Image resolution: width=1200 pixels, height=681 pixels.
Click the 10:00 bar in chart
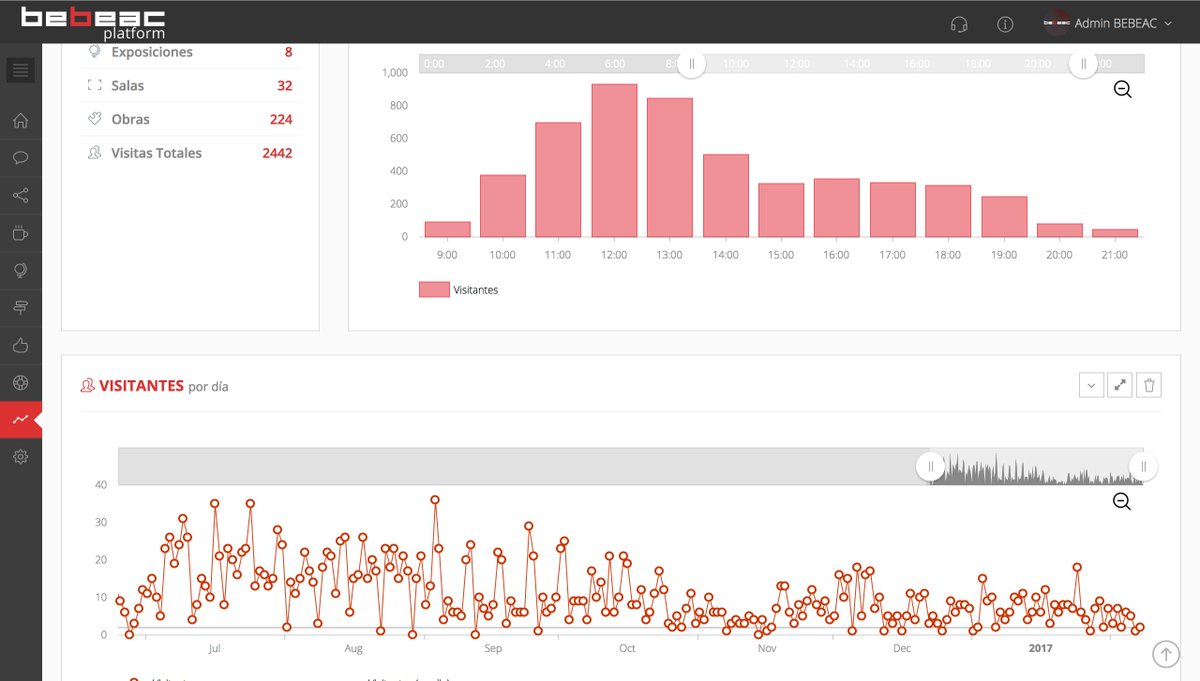[x=503, y=206]
